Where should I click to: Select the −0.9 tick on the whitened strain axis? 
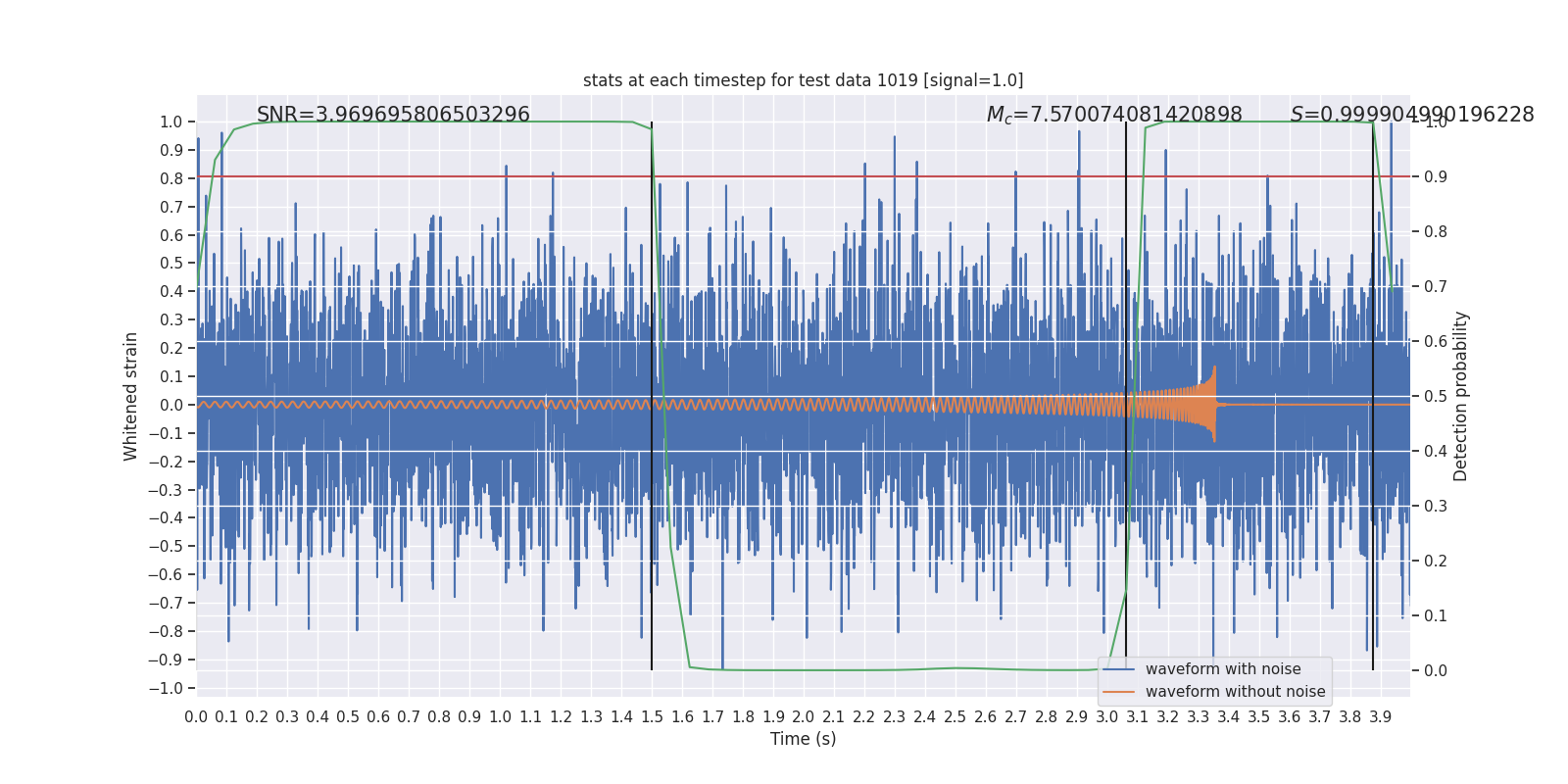click(166, 660)
